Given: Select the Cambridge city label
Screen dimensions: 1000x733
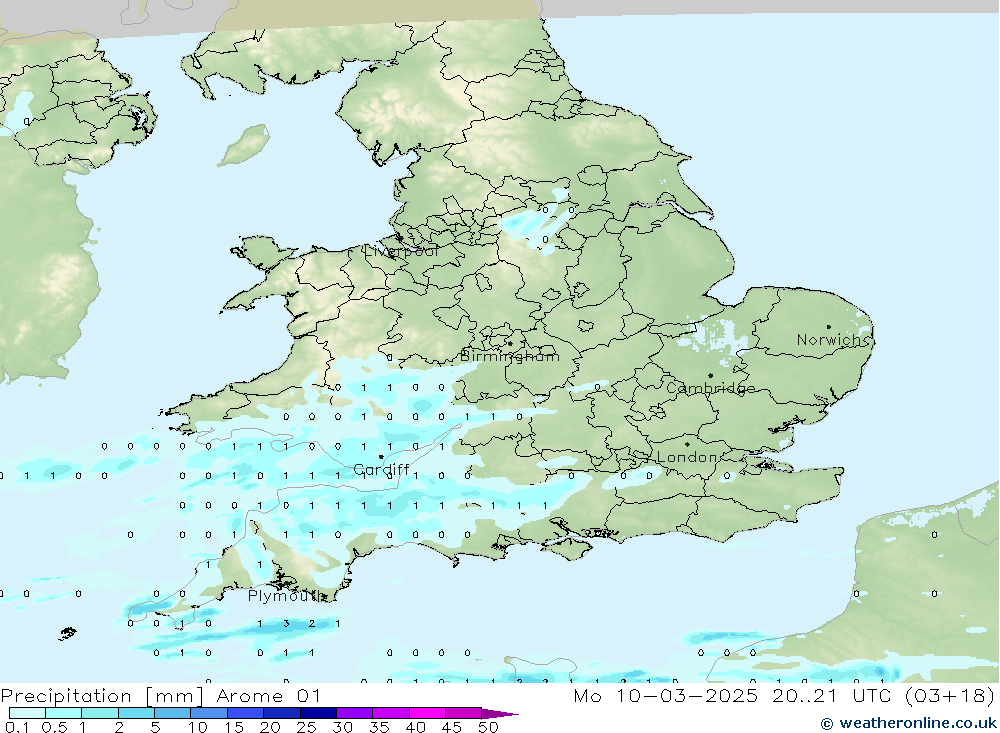Looking at the screenshot, I should tap(710, 388).
